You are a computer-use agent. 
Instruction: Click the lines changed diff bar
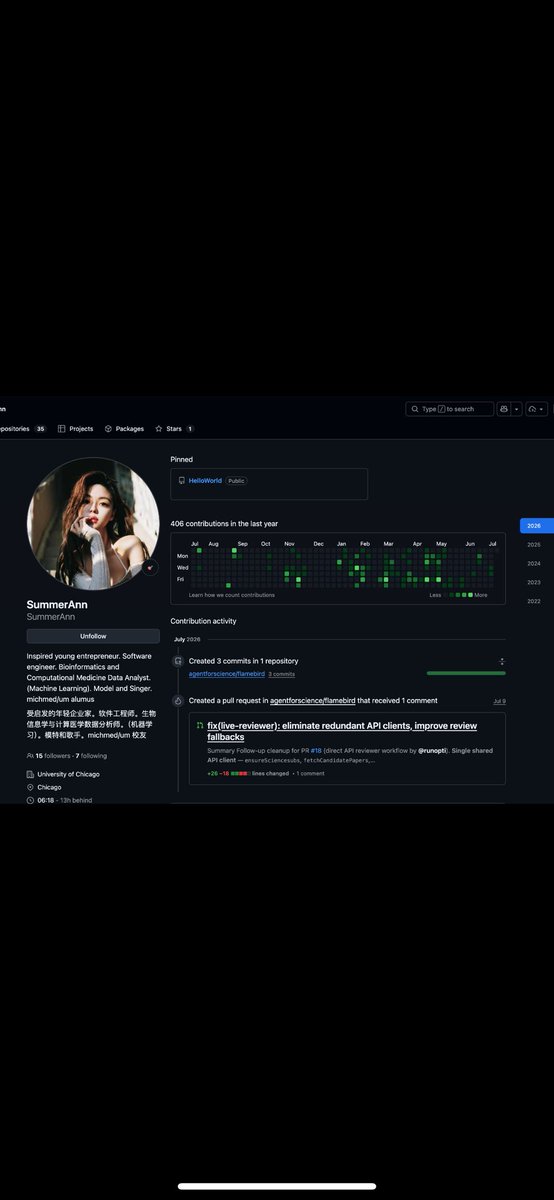[x=240, y=773]
